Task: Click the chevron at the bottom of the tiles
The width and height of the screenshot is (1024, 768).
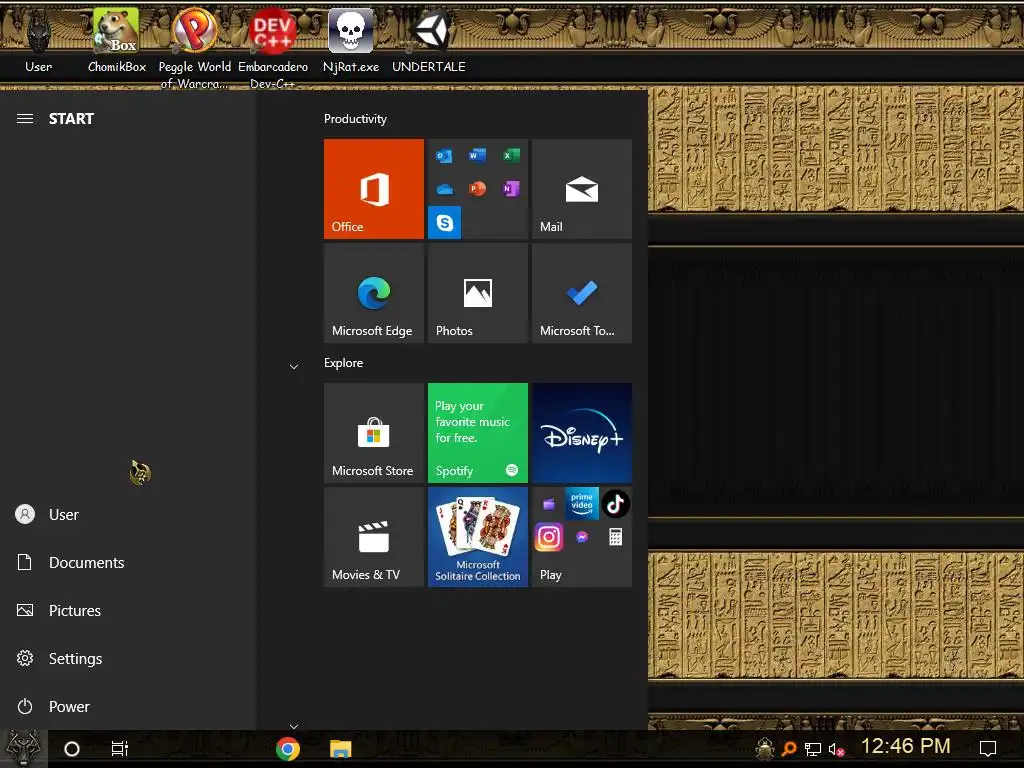Action: 294,726
